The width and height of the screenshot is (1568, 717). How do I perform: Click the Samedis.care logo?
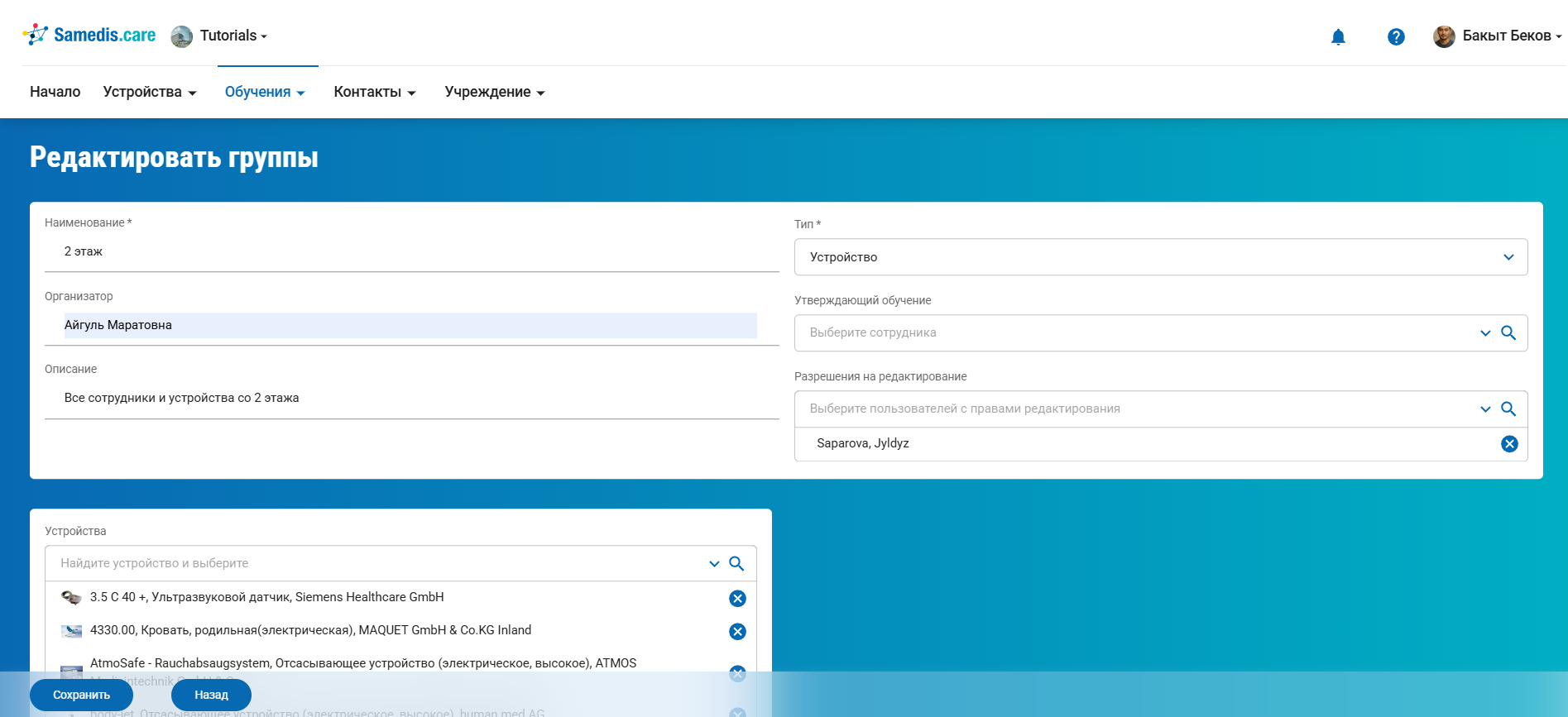pos(89,35)
